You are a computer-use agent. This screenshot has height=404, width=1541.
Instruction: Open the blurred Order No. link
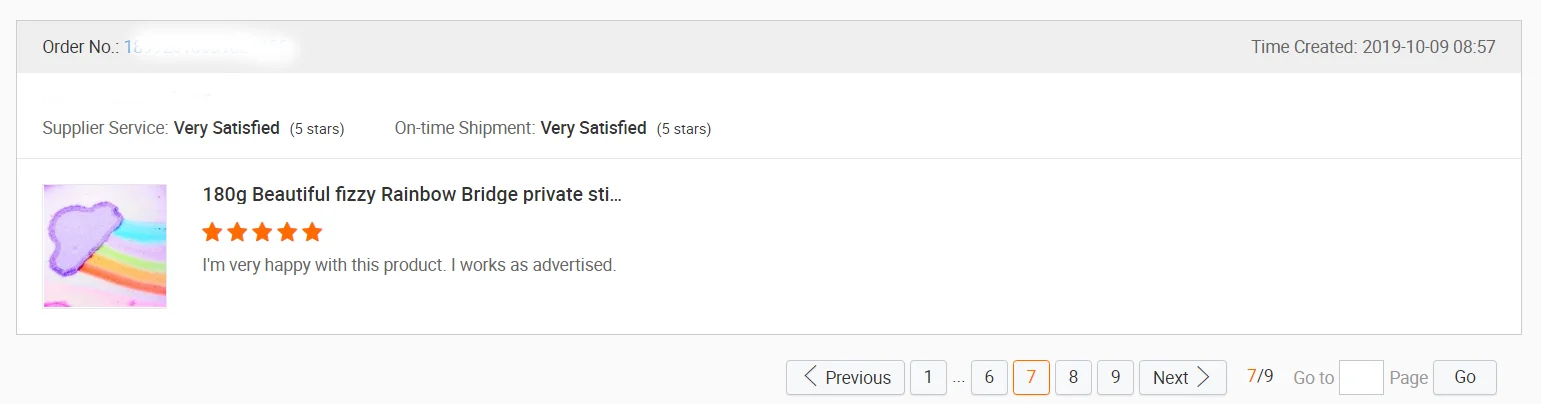pos(207,47)
